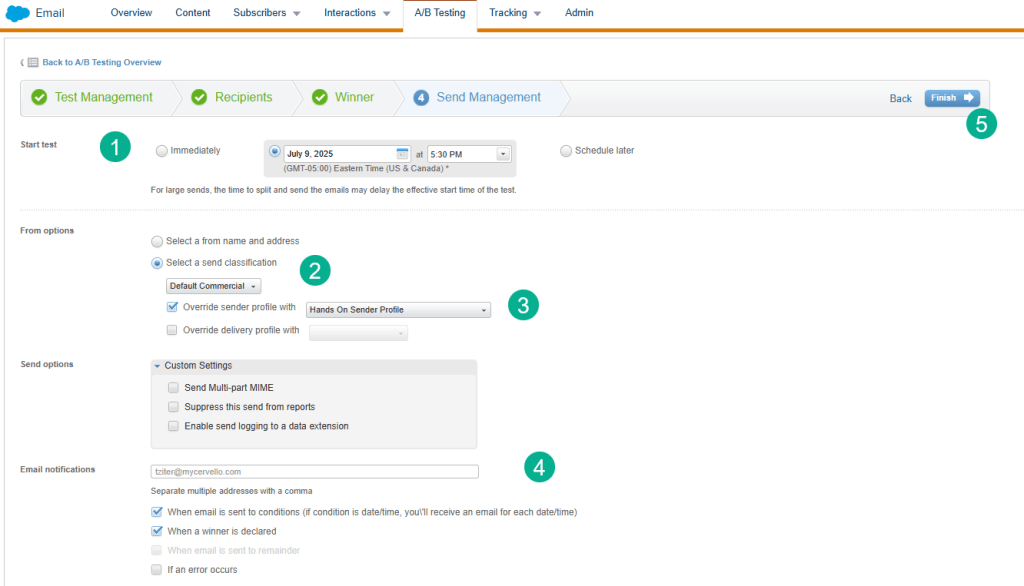Click the Back to A/B Testing Overview list icon
The image size is (1024, 586).
pyautogui.click(x=33, y=62)
